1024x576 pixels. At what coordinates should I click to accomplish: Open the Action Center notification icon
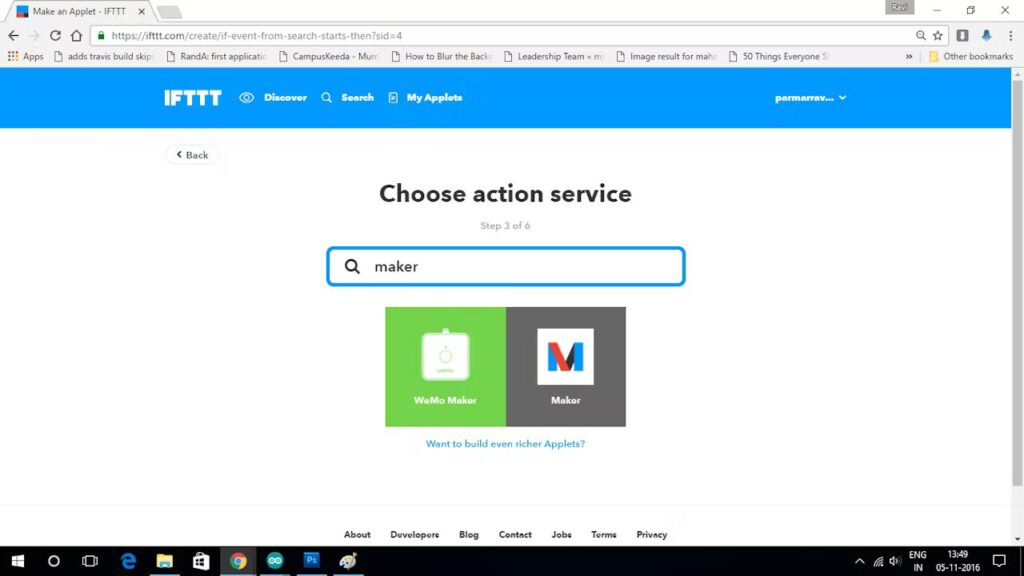click(x=999, y=561)
